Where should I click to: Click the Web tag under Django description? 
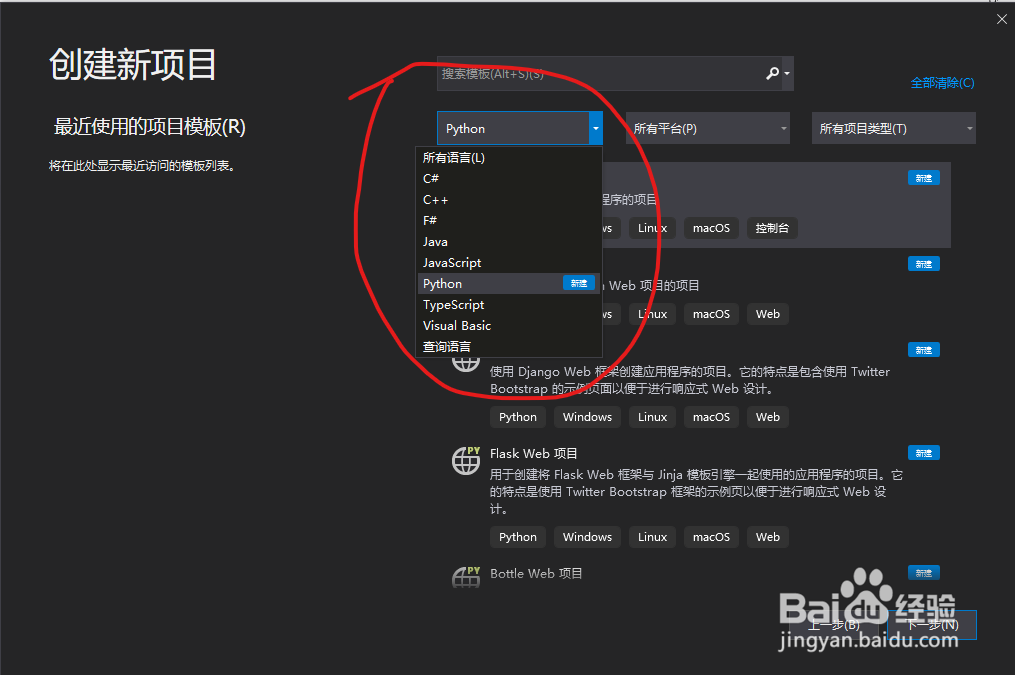tap(768, 417)
